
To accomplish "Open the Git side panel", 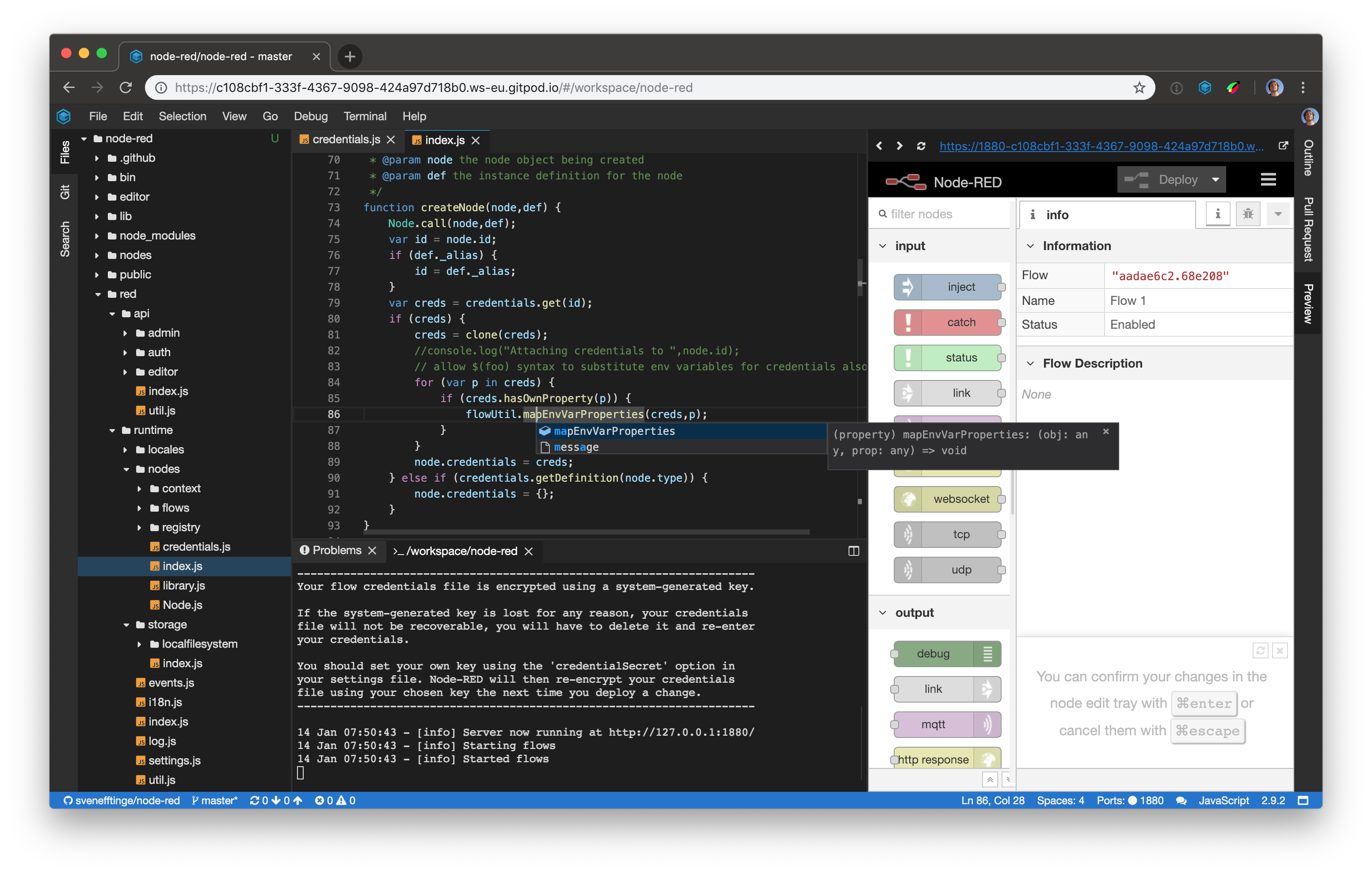I will [65, 192].
